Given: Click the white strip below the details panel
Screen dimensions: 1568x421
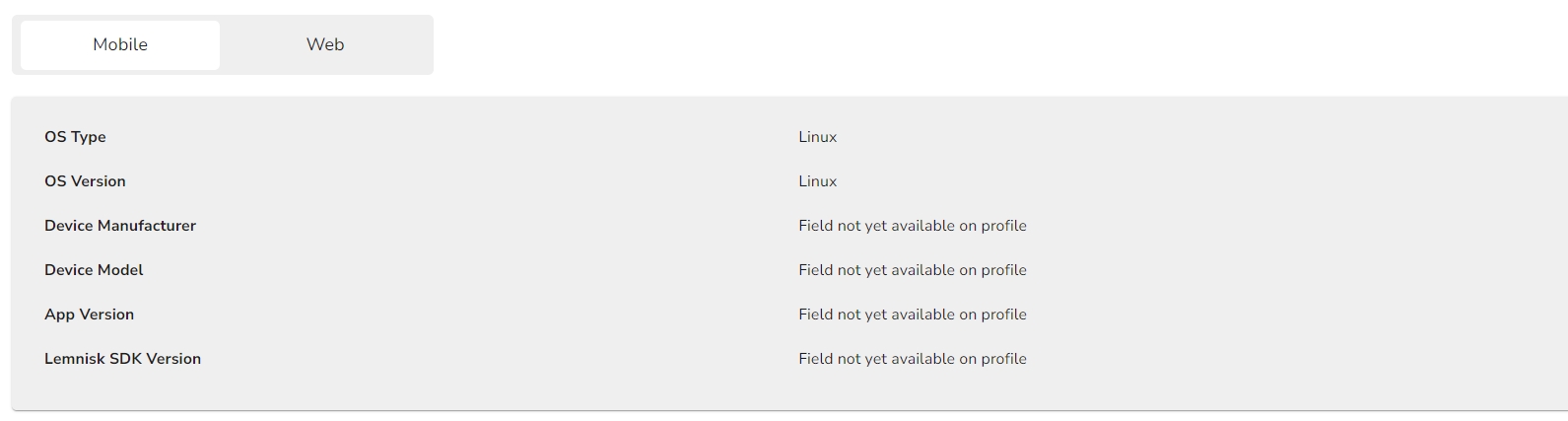Looking at the screenshot, I should (x=788, y=416).
